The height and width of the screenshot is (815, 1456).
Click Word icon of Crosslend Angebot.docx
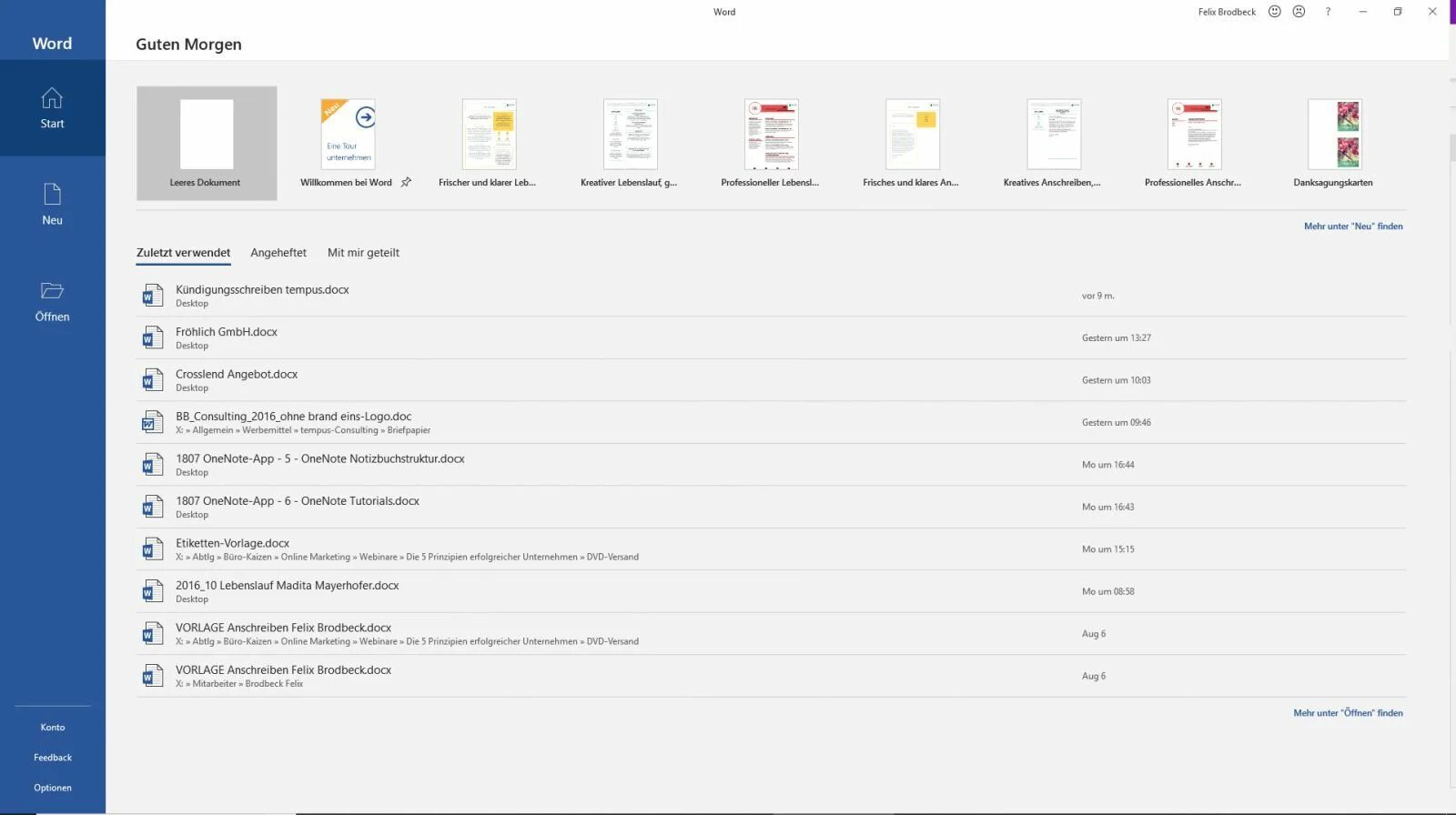[152, 380]
